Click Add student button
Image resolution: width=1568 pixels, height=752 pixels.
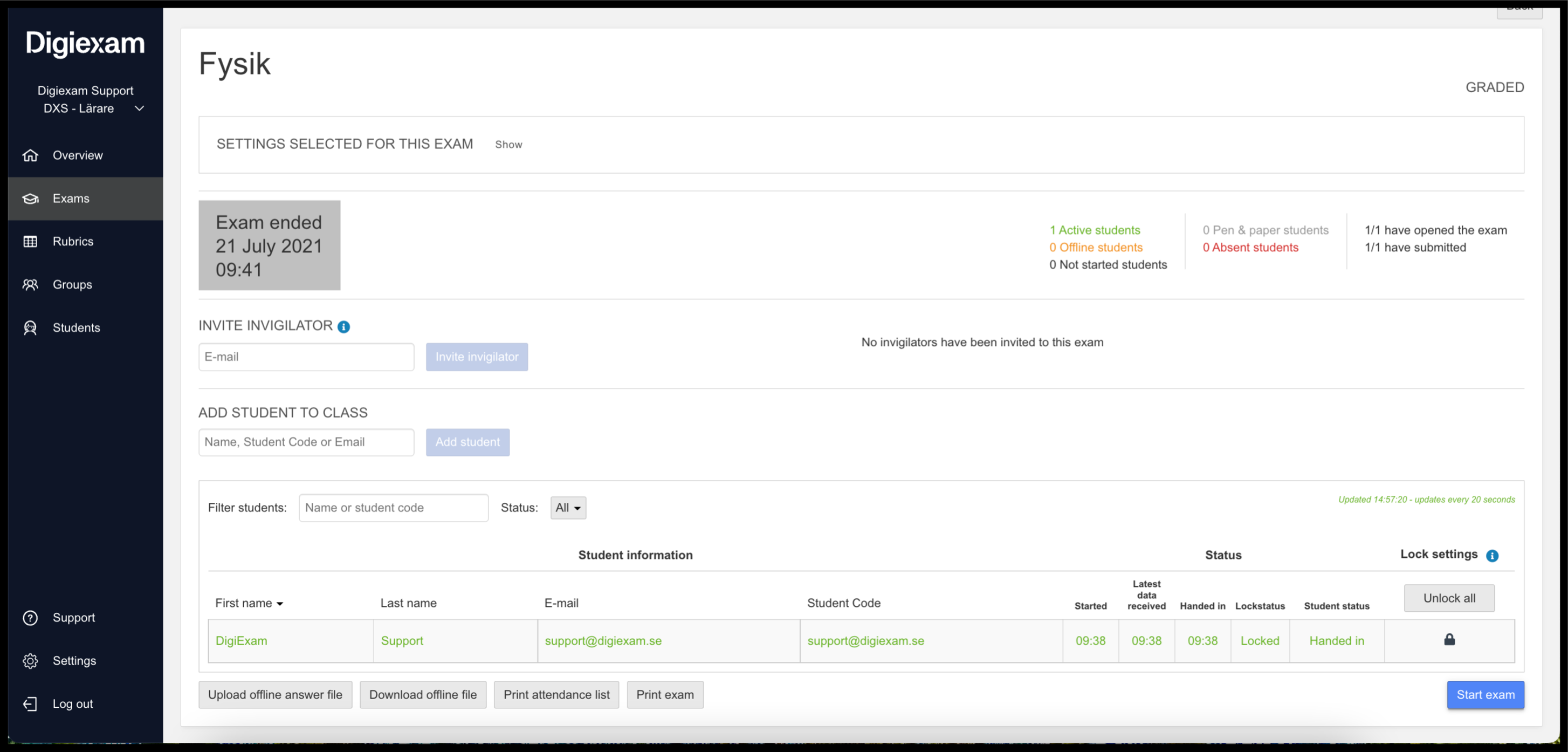point(467,442)
